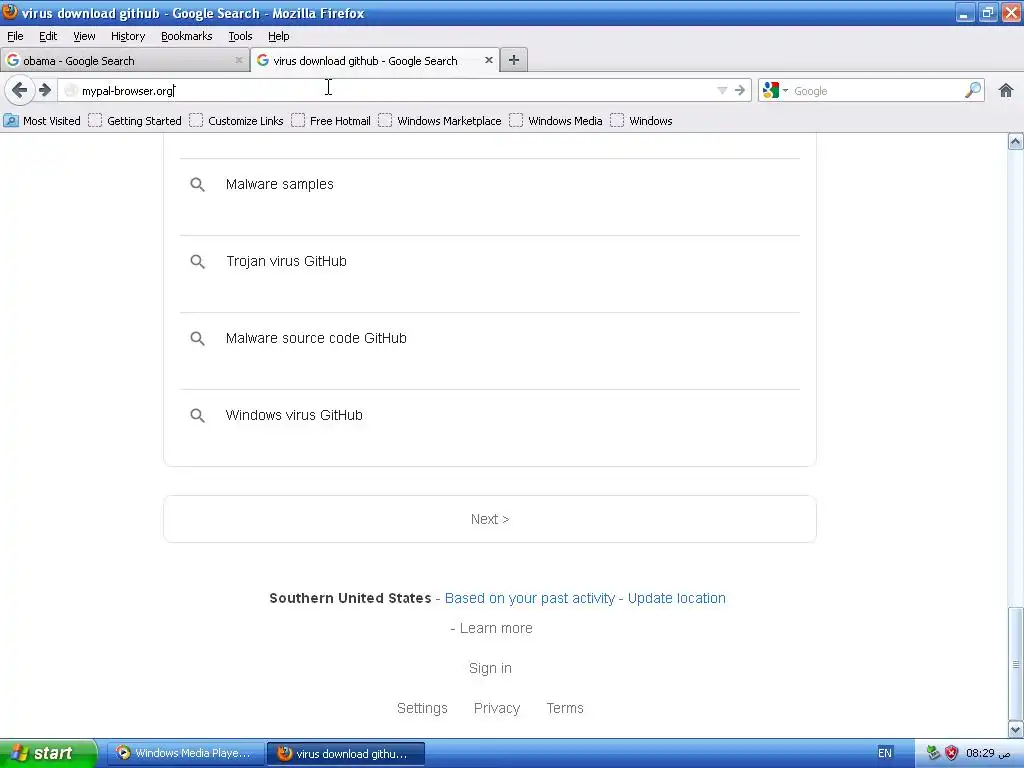1024x768 pixels.
Task: Go to the Next results page
Action: click(x=490, y=519)
